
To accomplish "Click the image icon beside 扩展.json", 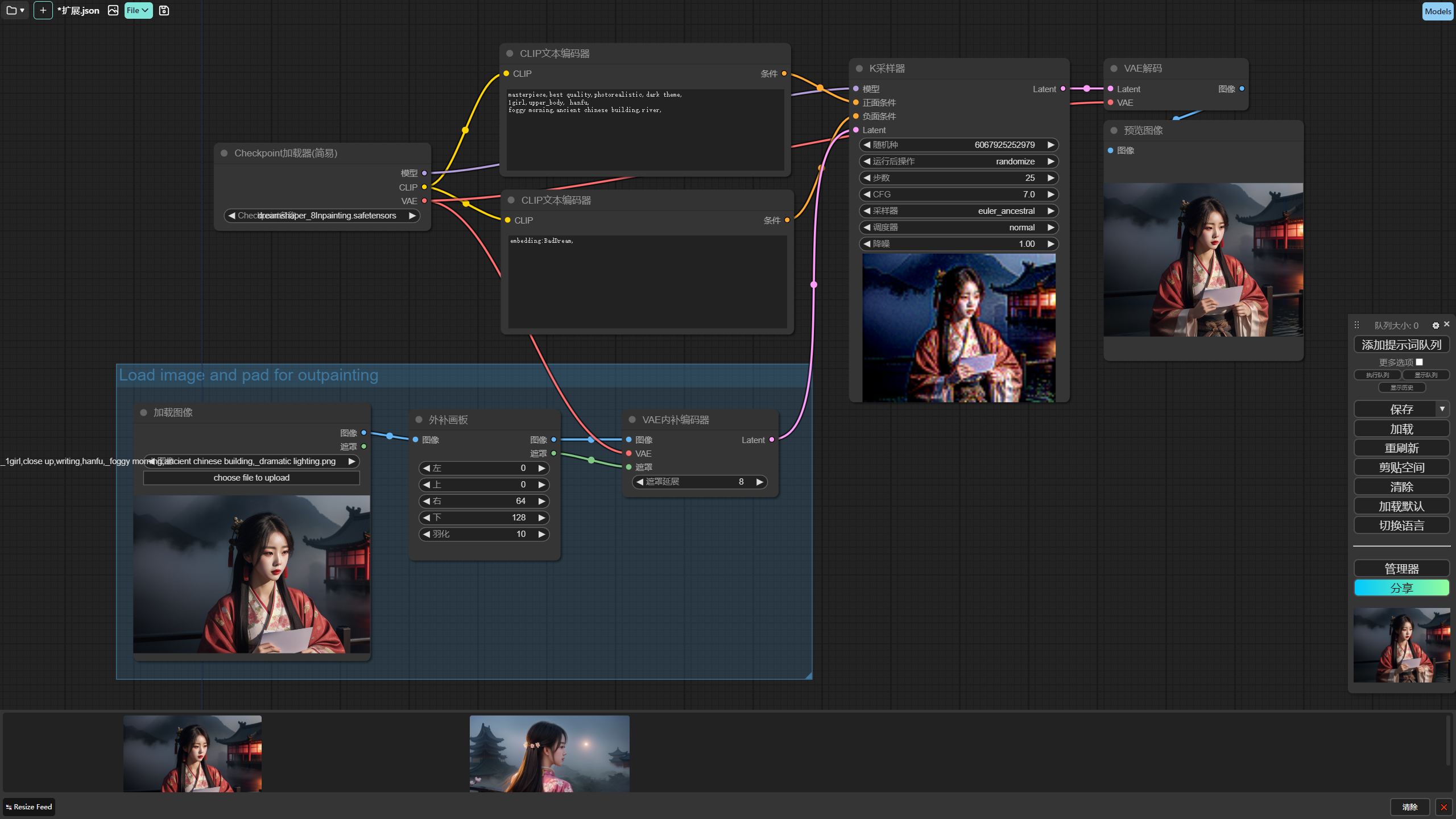I will [113, 10].
